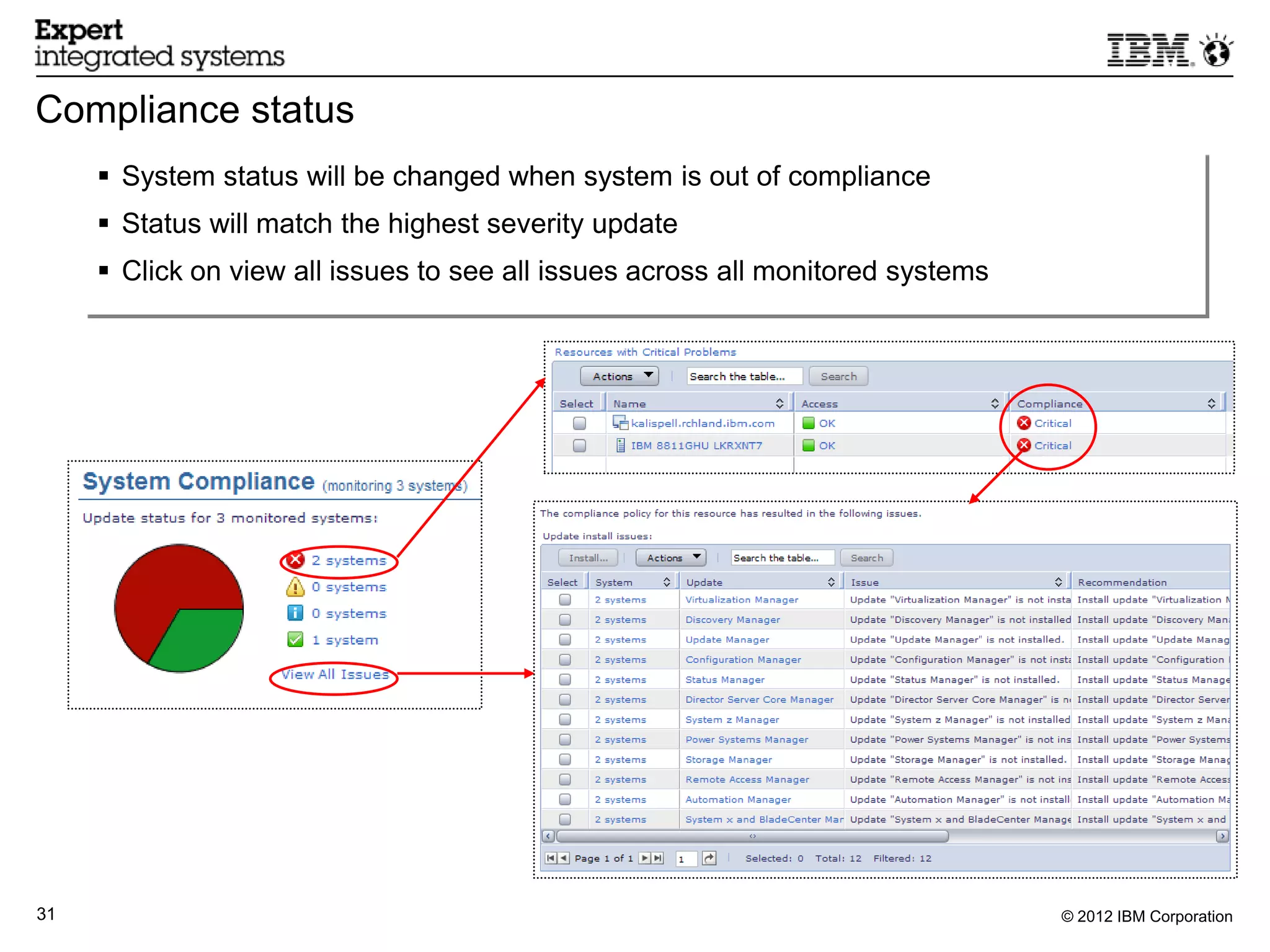1270x952 pixels.
Task: Sort the System column in issues table
Action: coord(667,581)
